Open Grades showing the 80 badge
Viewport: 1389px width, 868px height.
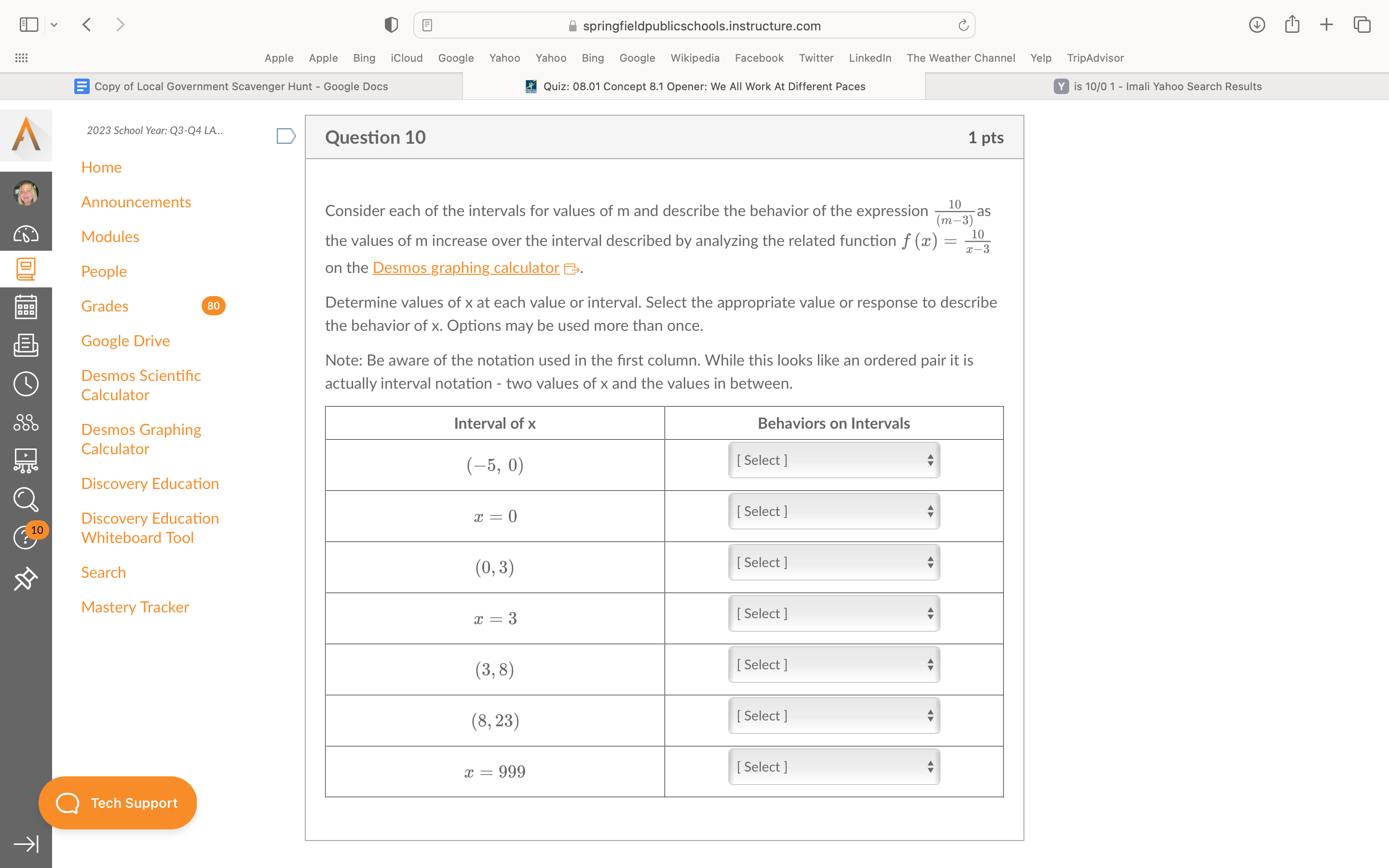coord(104,306)
